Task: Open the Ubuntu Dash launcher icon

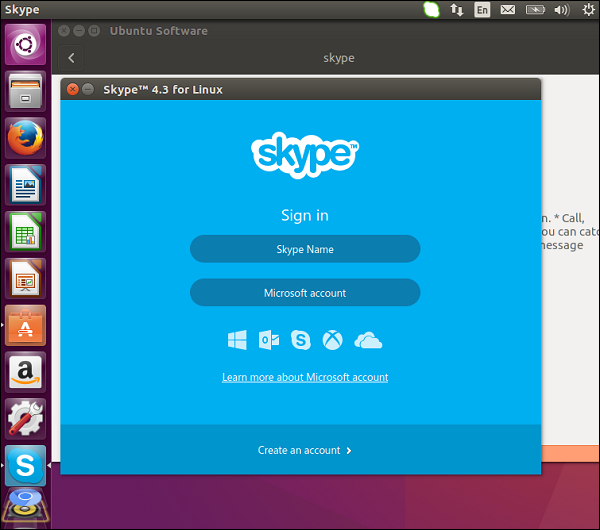Action: (x=25, y=44)
